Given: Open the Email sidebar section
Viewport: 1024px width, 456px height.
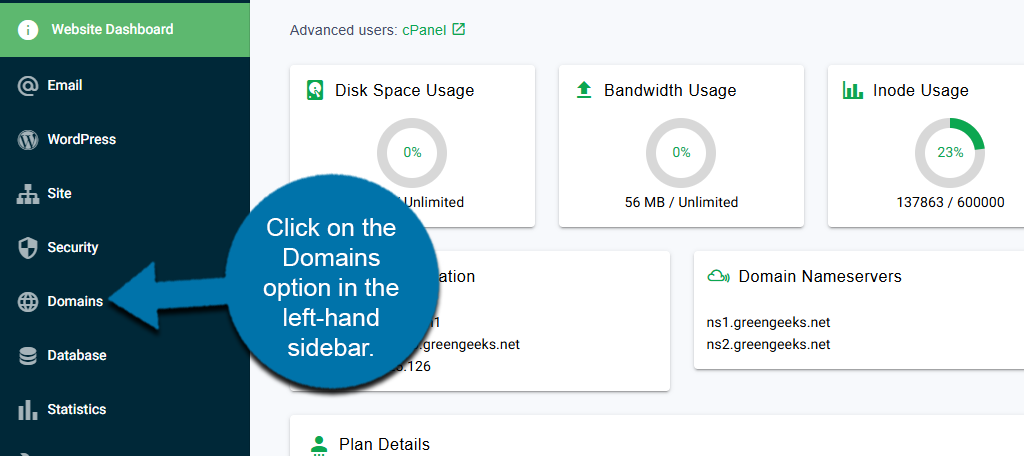Looking at the screenshot, I should (x=65, y=86).
